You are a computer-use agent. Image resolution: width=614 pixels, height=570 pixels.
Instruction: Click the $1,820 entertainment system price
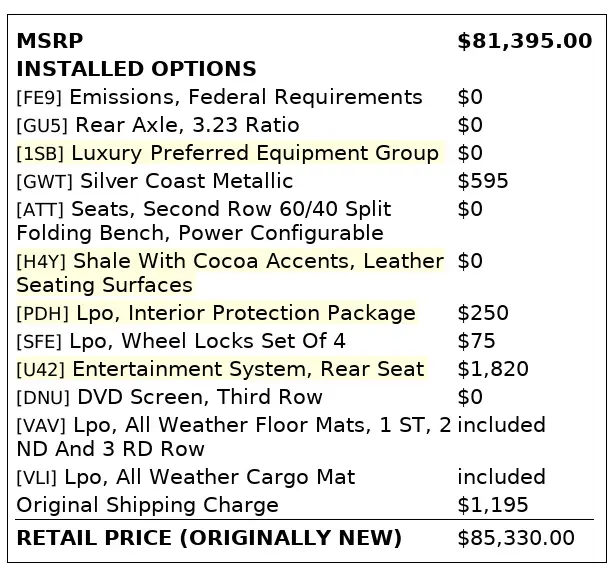tap(493, 369)
